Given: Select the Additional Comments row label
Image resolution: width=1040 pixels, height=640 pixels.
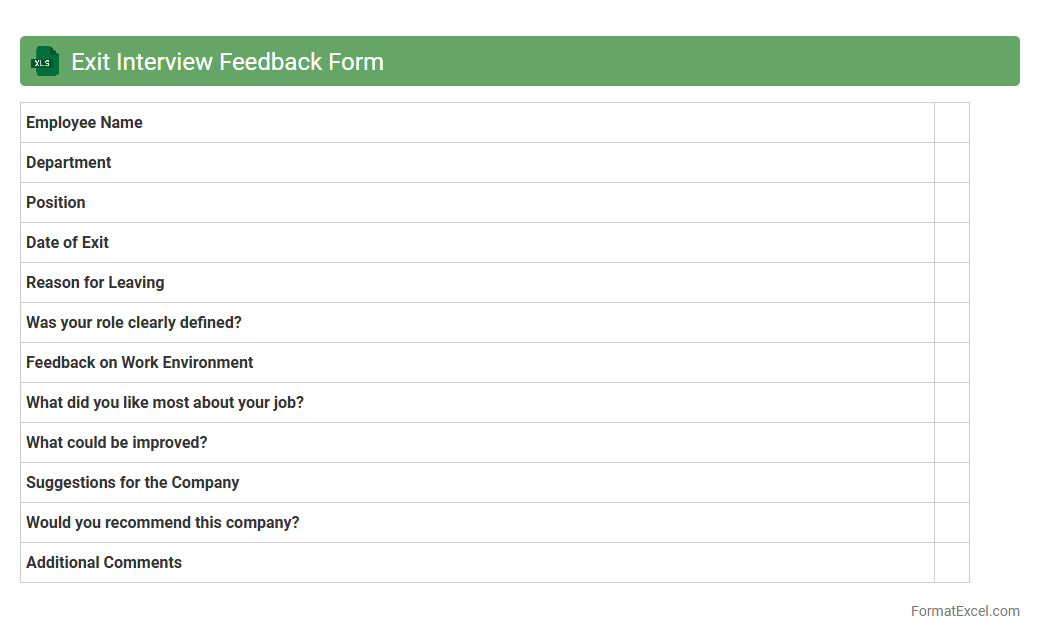Looking at the screenshot, I should [x=104, y=563].
